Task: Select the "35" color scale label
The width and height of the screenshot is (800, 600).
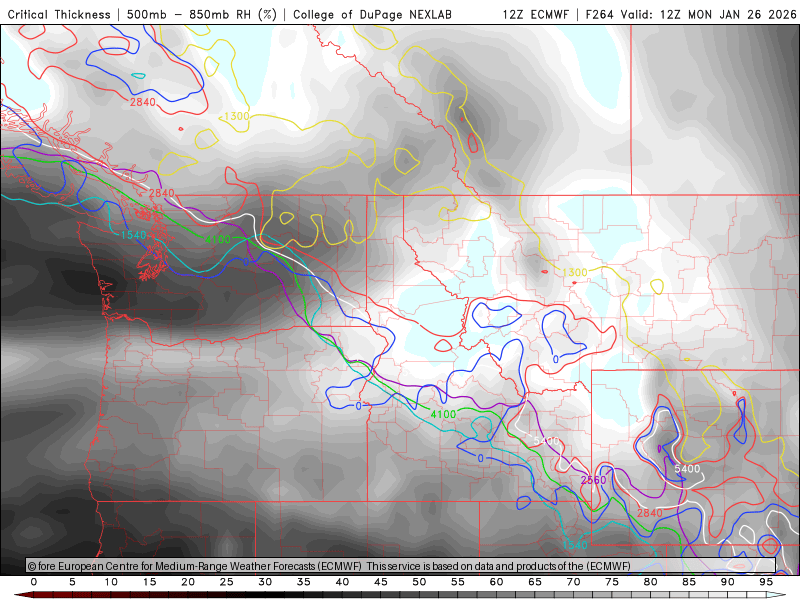Action: (x=304, y=582)
